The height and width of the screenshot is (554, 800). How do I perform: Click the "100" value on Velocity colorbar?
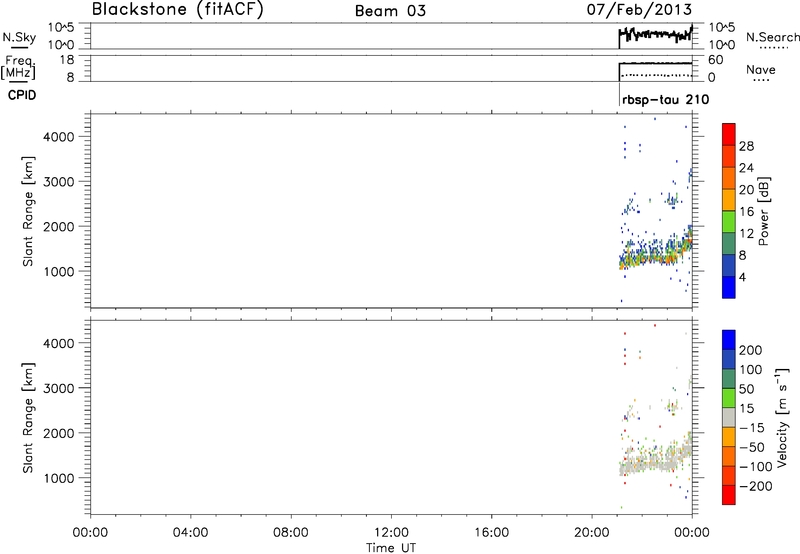751,370
